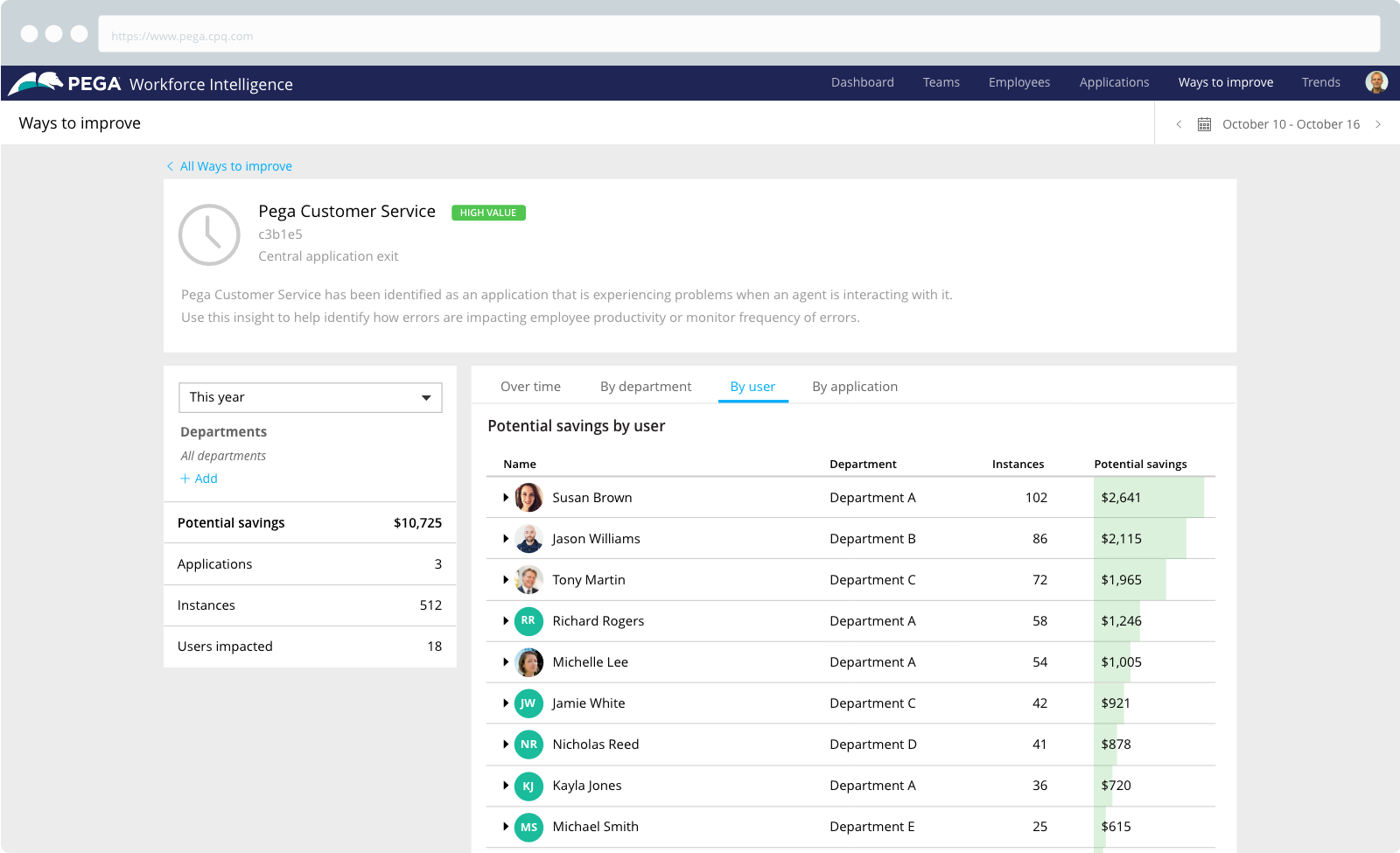Viewport: 1400px width, 853px height.
Task: Click the $2,641 savings bar for Susan Brown
Action: (1149, 497)
